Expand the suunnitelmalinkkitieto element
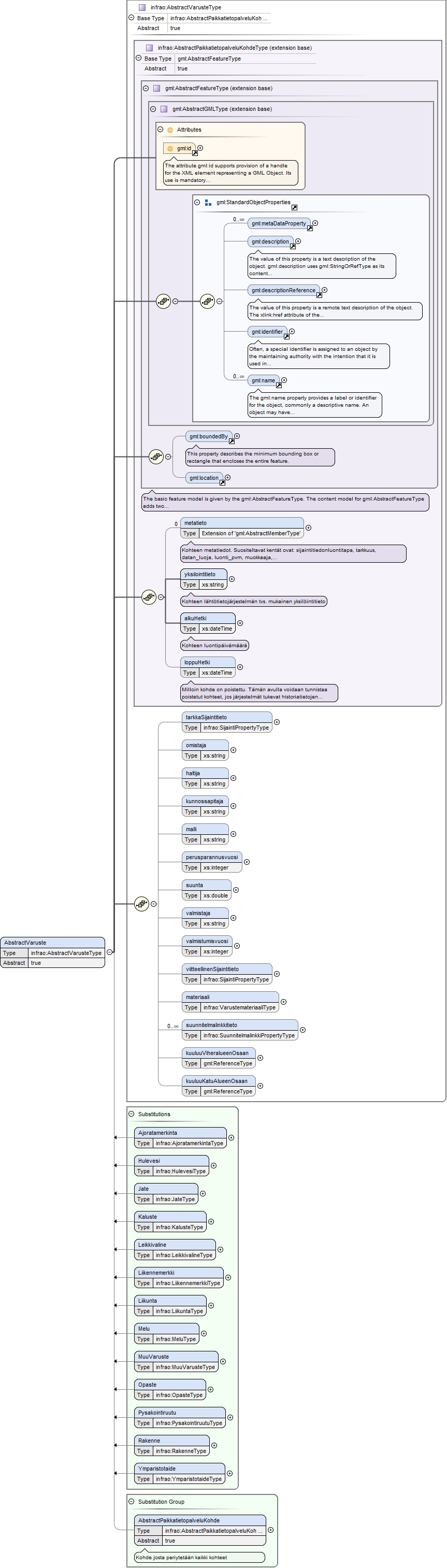This screenshot has height=1568, width=447. pyautogui.click(x=303, y=1030)
